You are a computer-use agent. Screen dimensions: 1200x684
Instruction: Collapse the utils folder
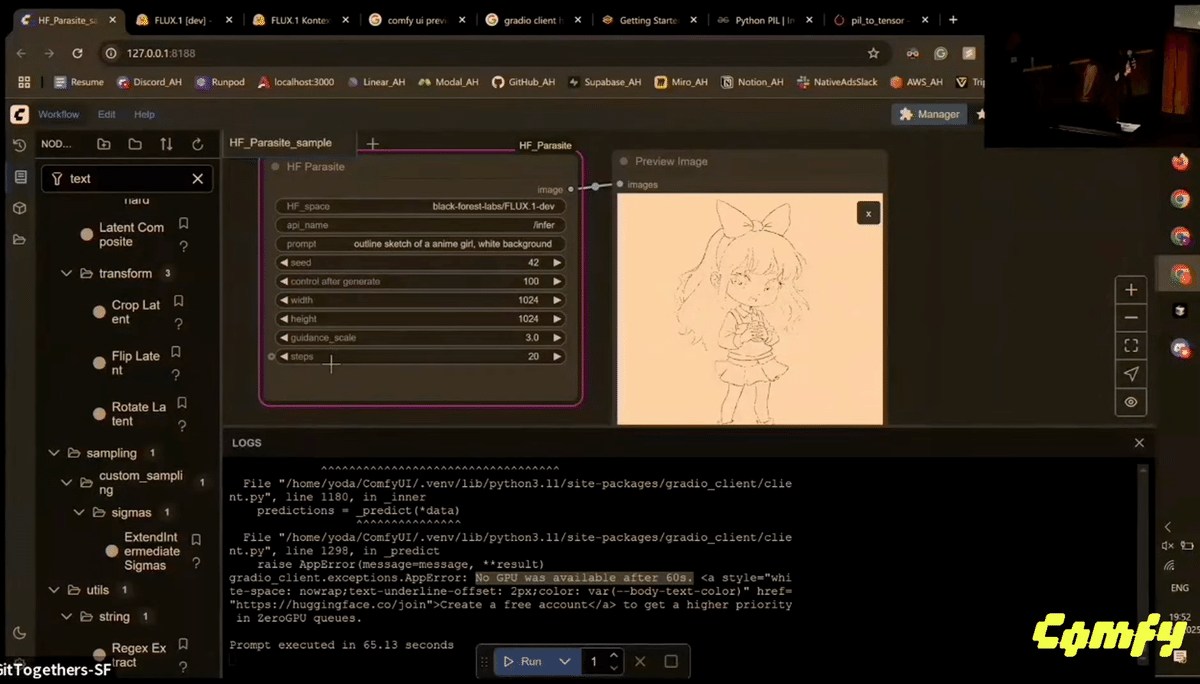pos(53,590)
